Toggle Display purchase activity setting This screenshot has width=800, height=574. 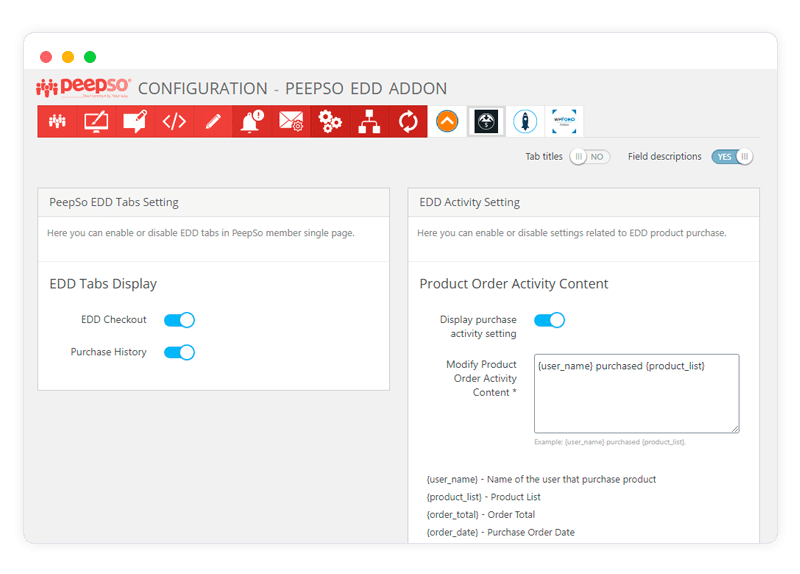pos(549,320)
